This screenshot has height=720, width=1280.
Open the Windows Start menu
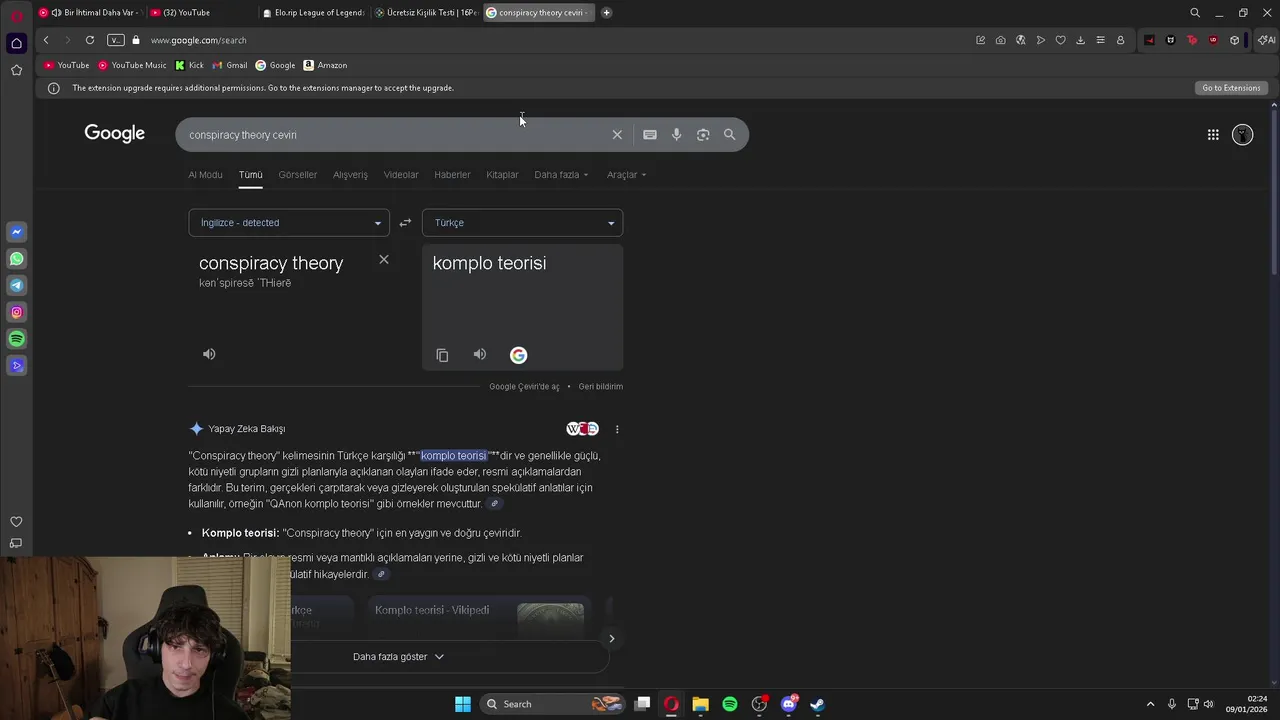[x=463, y=704]
